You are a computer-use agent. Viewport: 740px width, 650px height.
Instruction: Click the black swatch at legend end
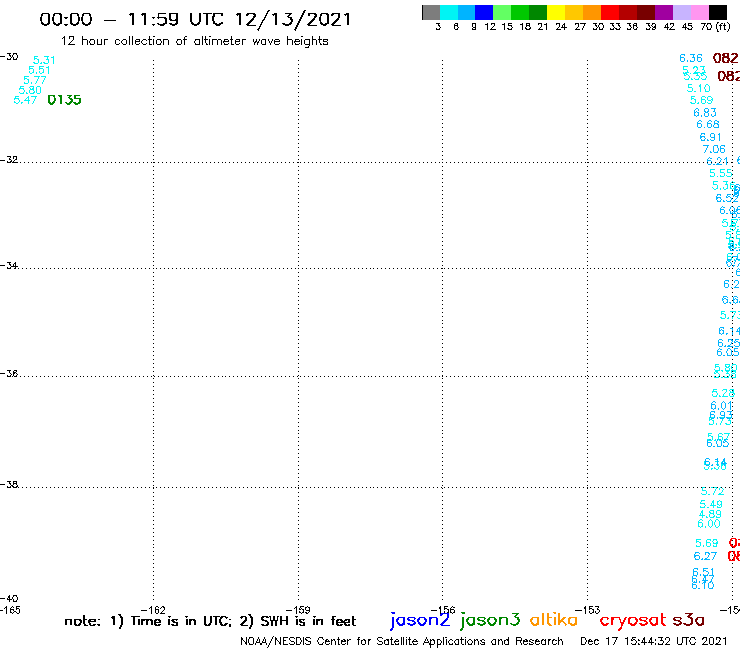(718, 12)
